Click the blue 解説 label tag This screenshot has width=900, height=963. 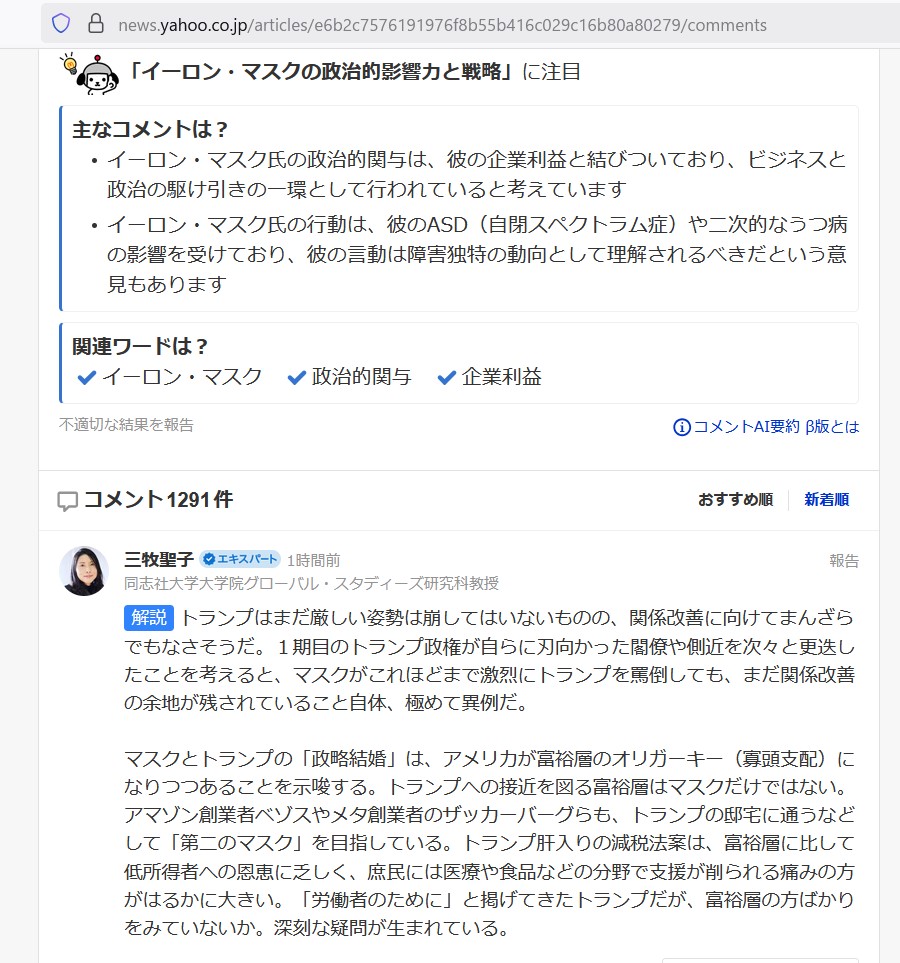pyautogui.click(x=149, y=617)
